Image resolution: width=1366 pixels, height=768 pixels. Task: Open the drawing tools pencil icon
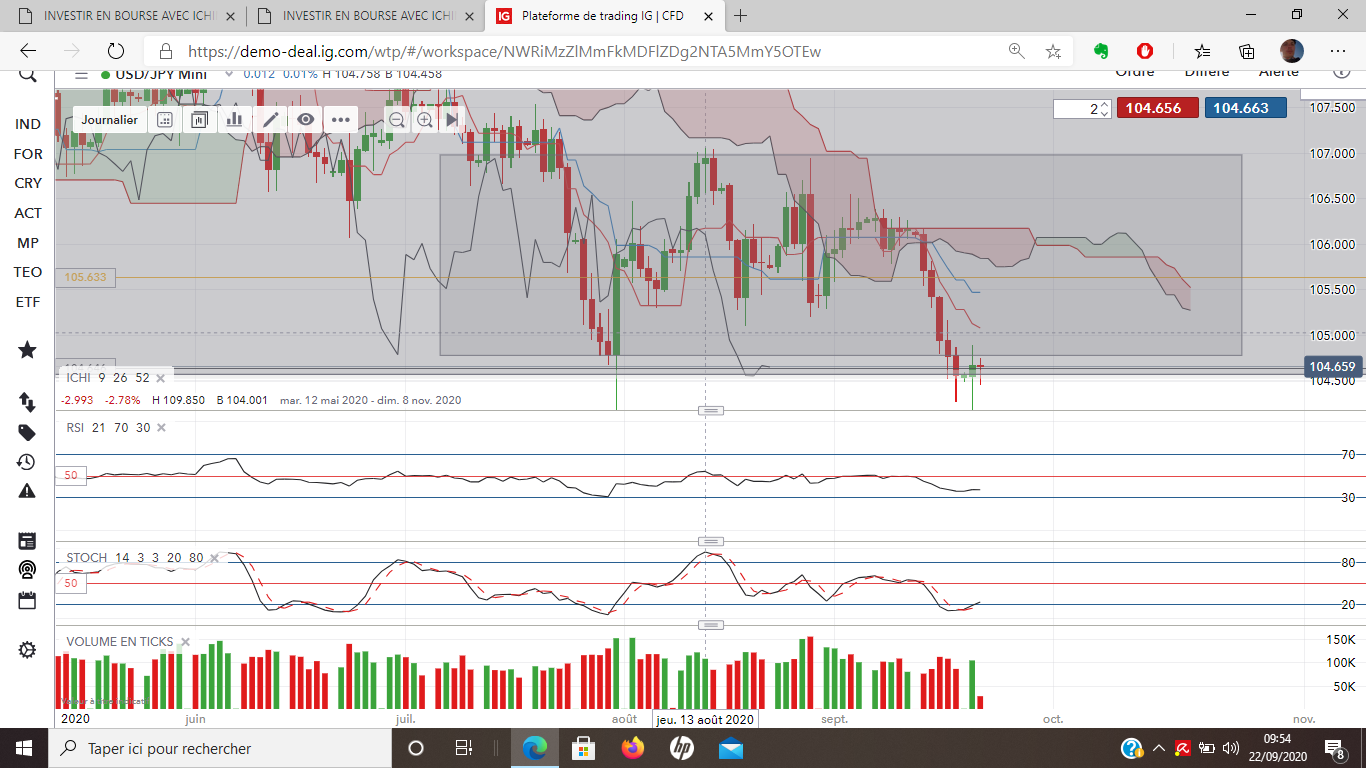(x=270, y=119)
